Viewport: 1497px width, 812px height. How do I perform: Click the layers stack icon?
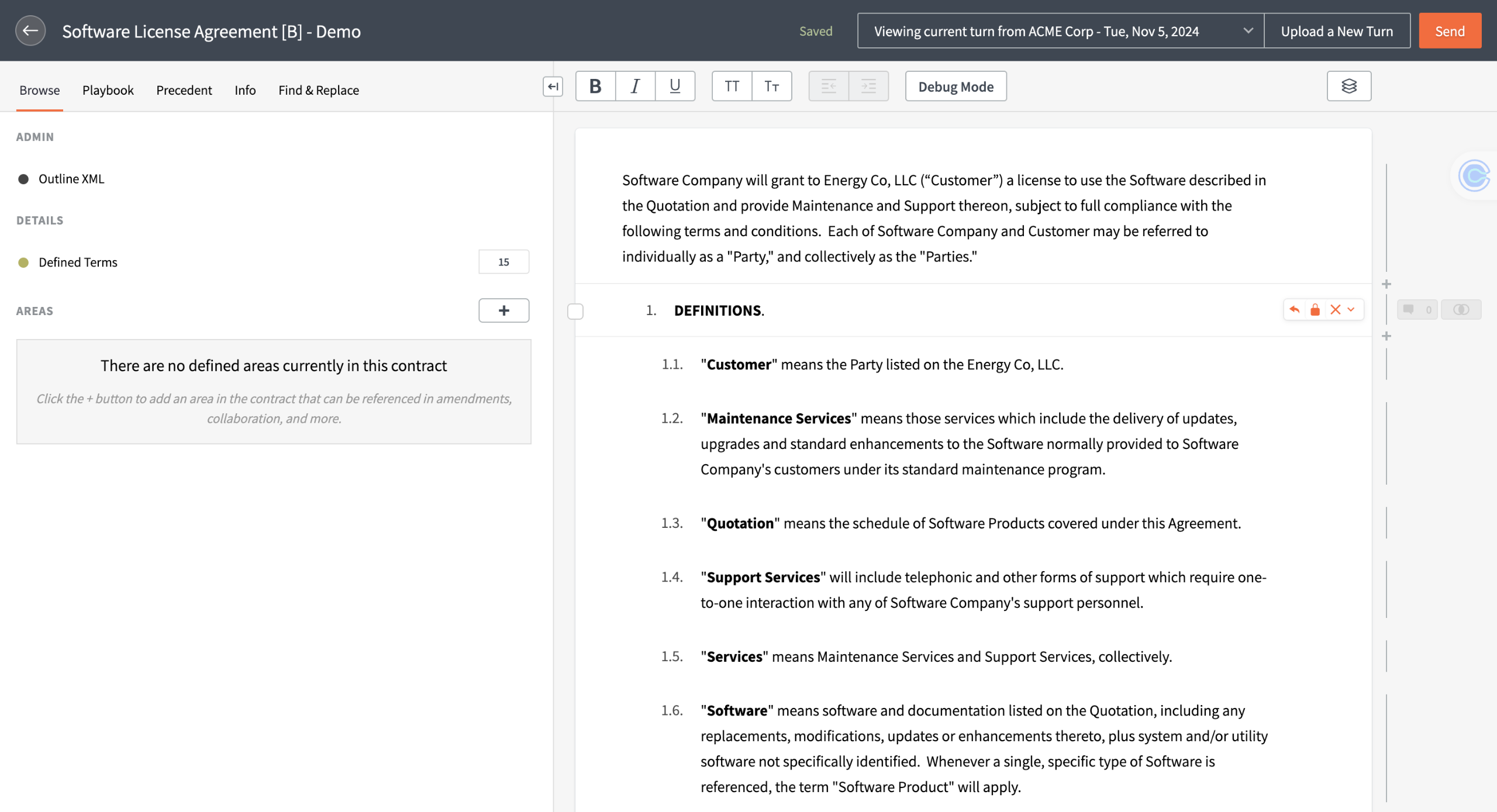point(1348,87)
